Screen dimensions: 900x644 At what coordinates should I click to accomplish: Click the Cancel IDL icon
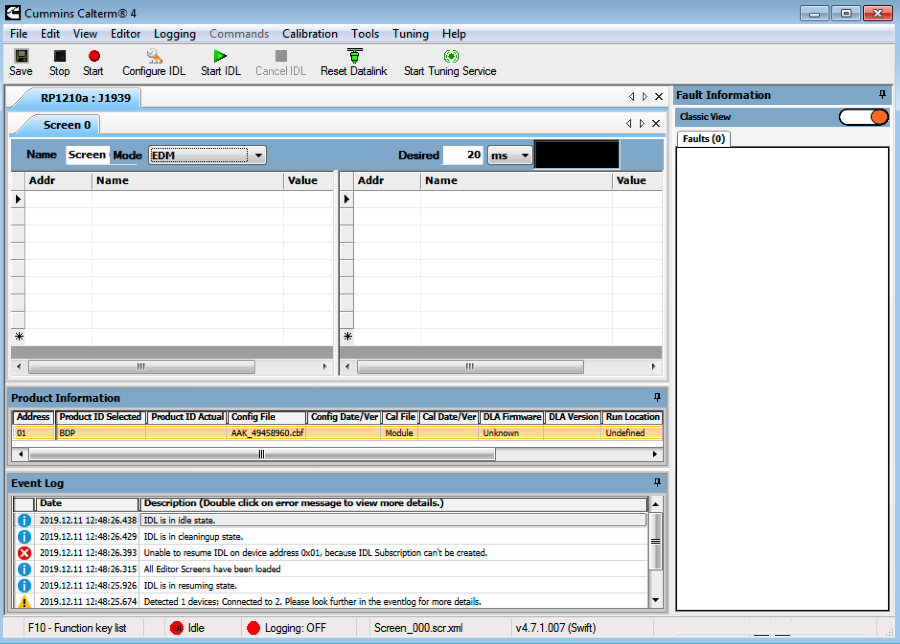coord(281,56)
